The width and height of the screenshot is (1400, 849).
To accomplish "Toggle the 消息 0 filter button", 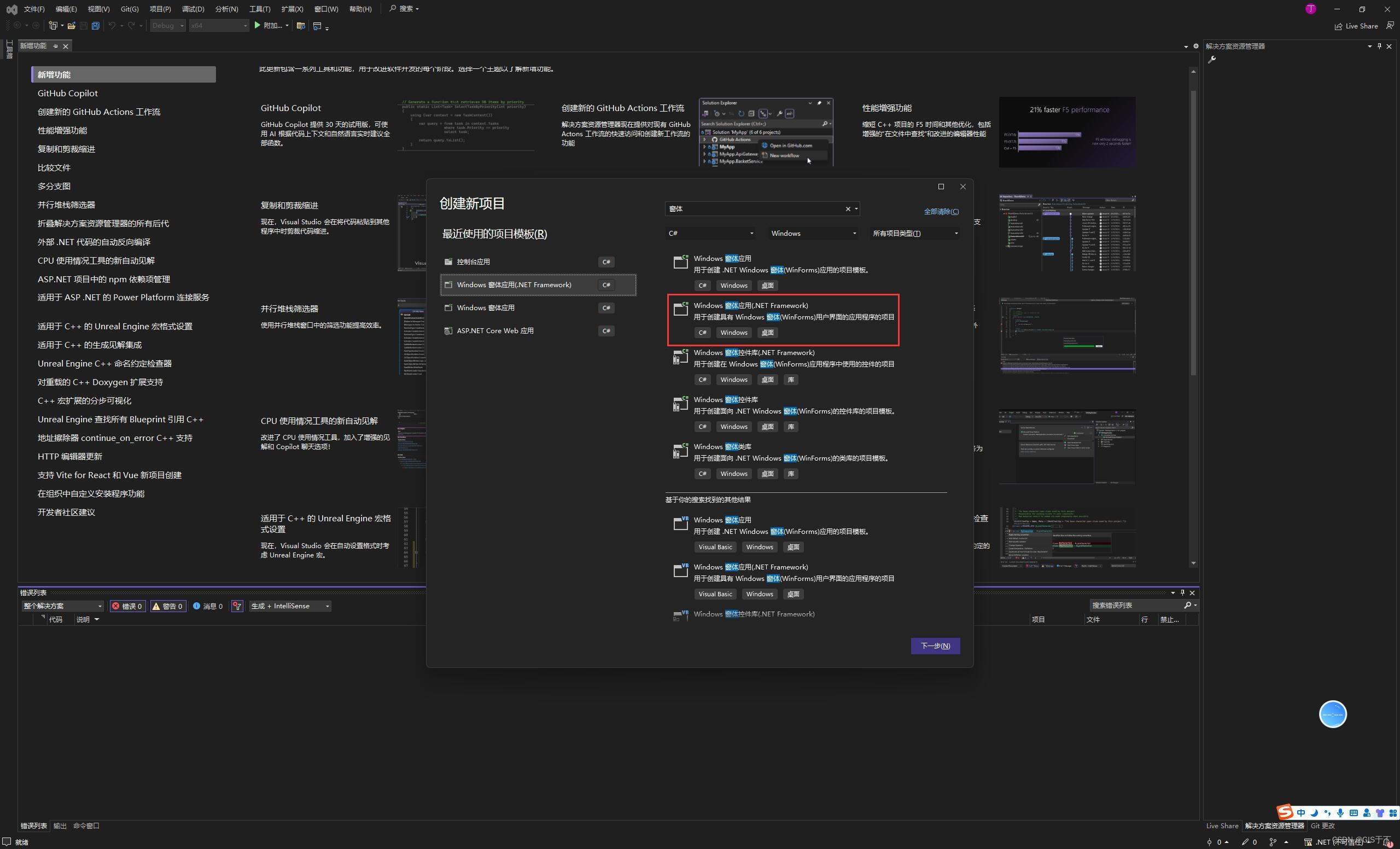I will [x=208, y=606].
